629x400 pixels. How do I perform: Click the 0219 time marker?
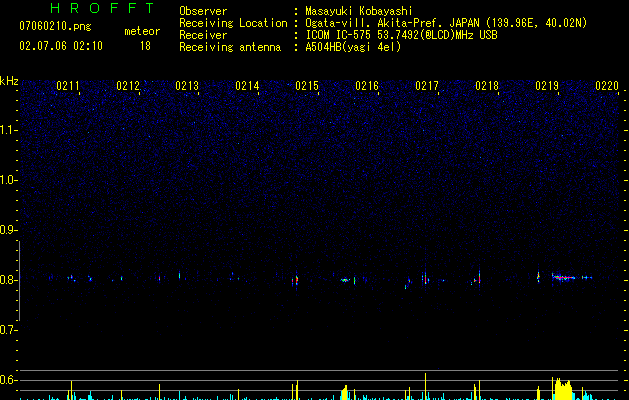547,86
